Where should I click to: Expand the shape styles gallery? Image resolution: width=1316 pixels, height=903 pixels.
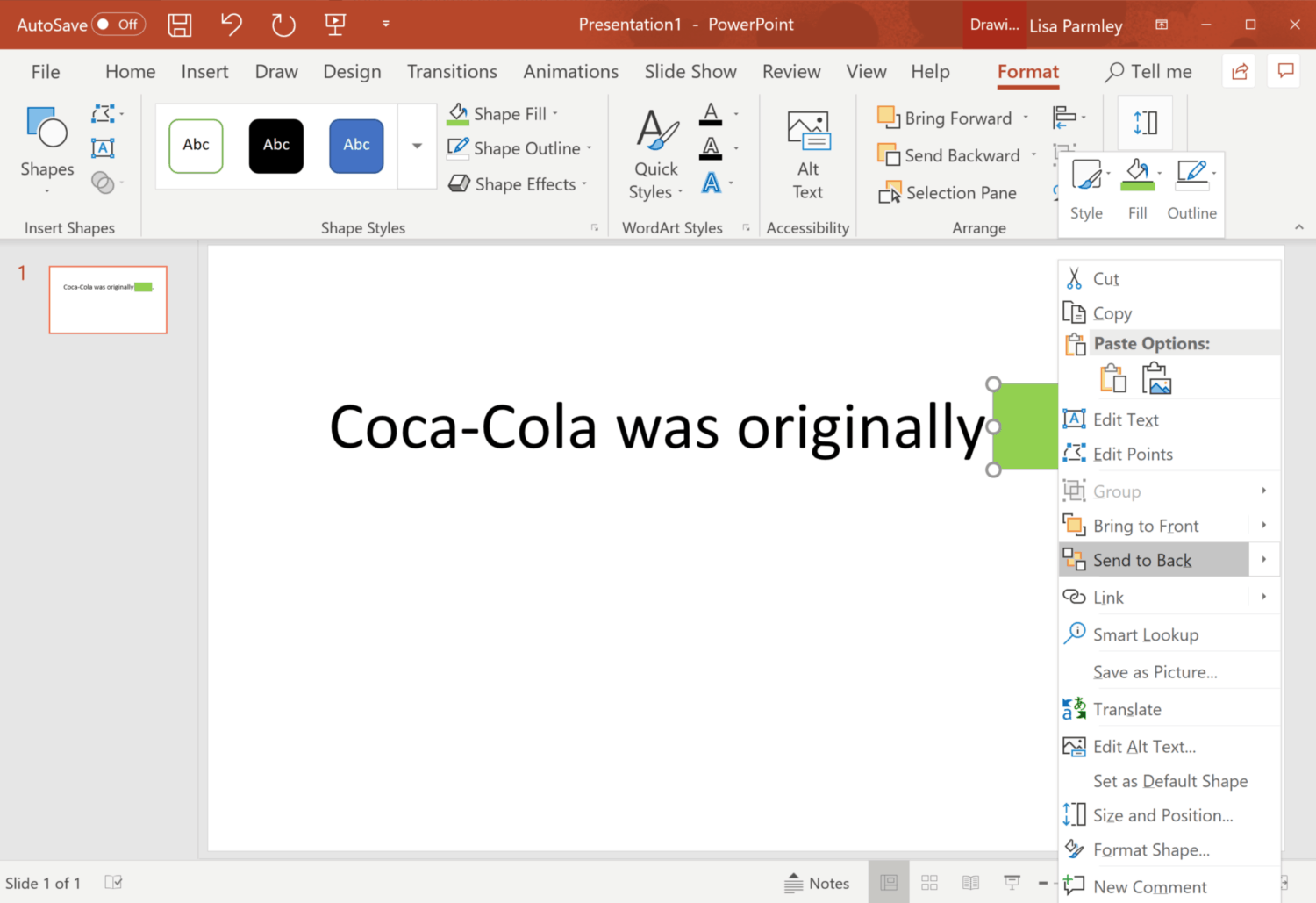tap(418, 146)
